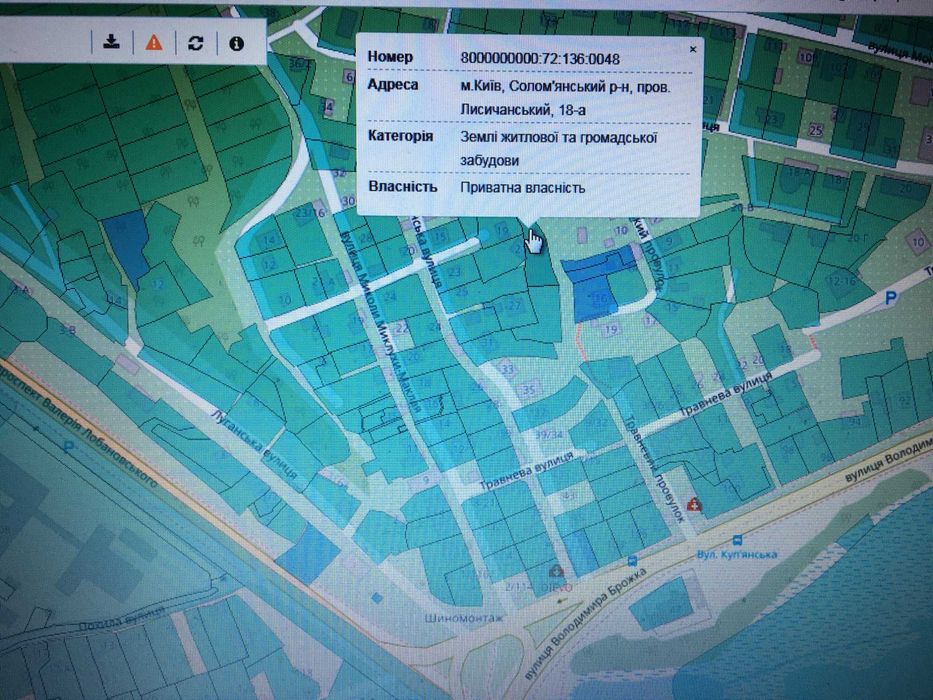Click the red medical marker near Травневий провулок

(x=693, y=505)
